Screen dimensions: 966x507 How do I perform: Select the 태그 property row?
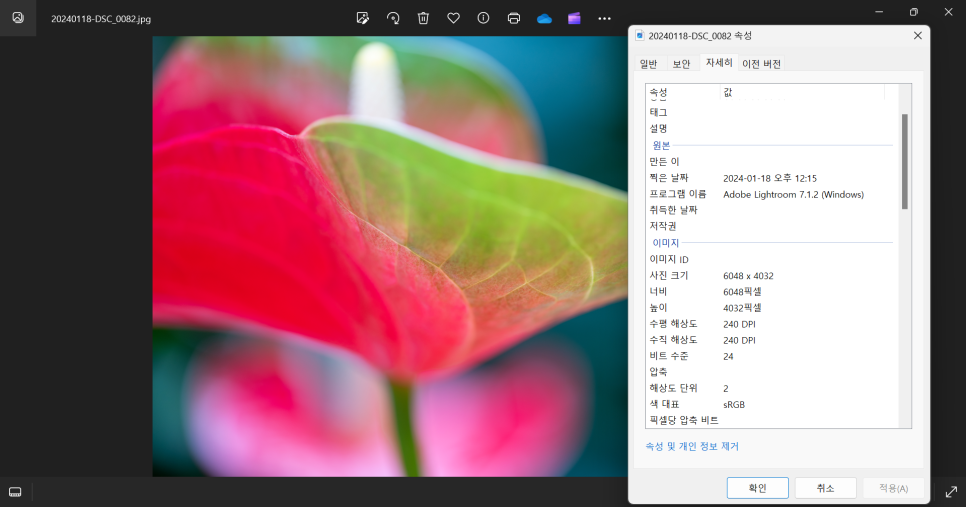click(772, 112)
